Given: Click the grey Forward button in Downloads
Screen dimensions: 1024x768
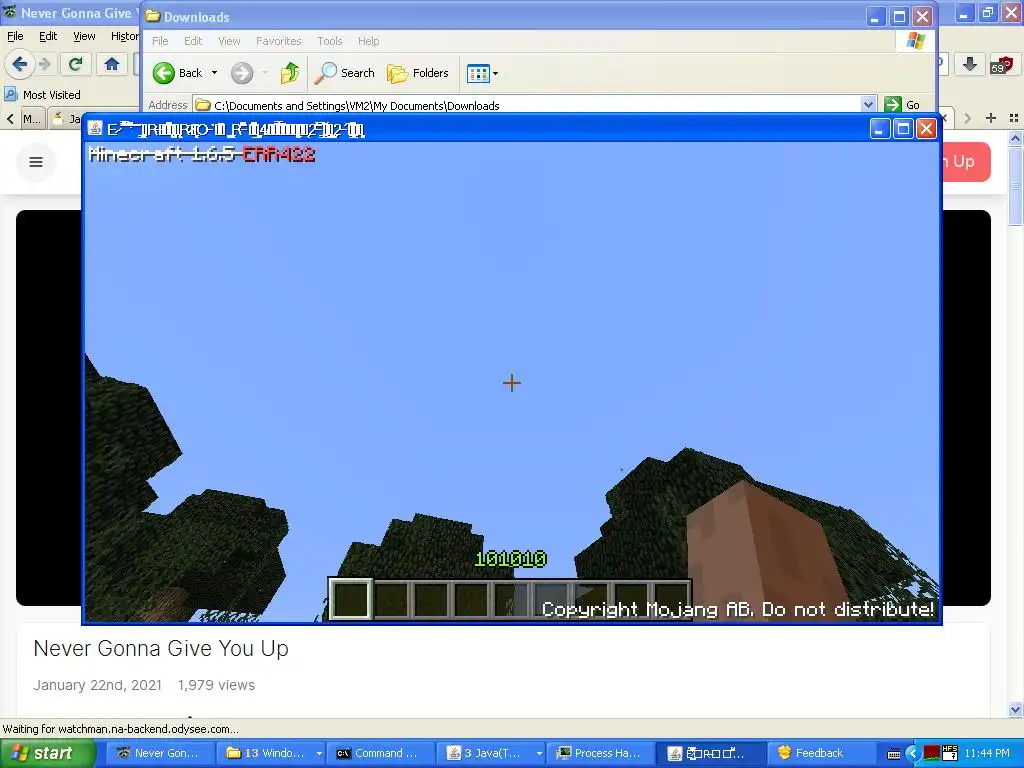Looking at the screenshot, I should point(242,73).
